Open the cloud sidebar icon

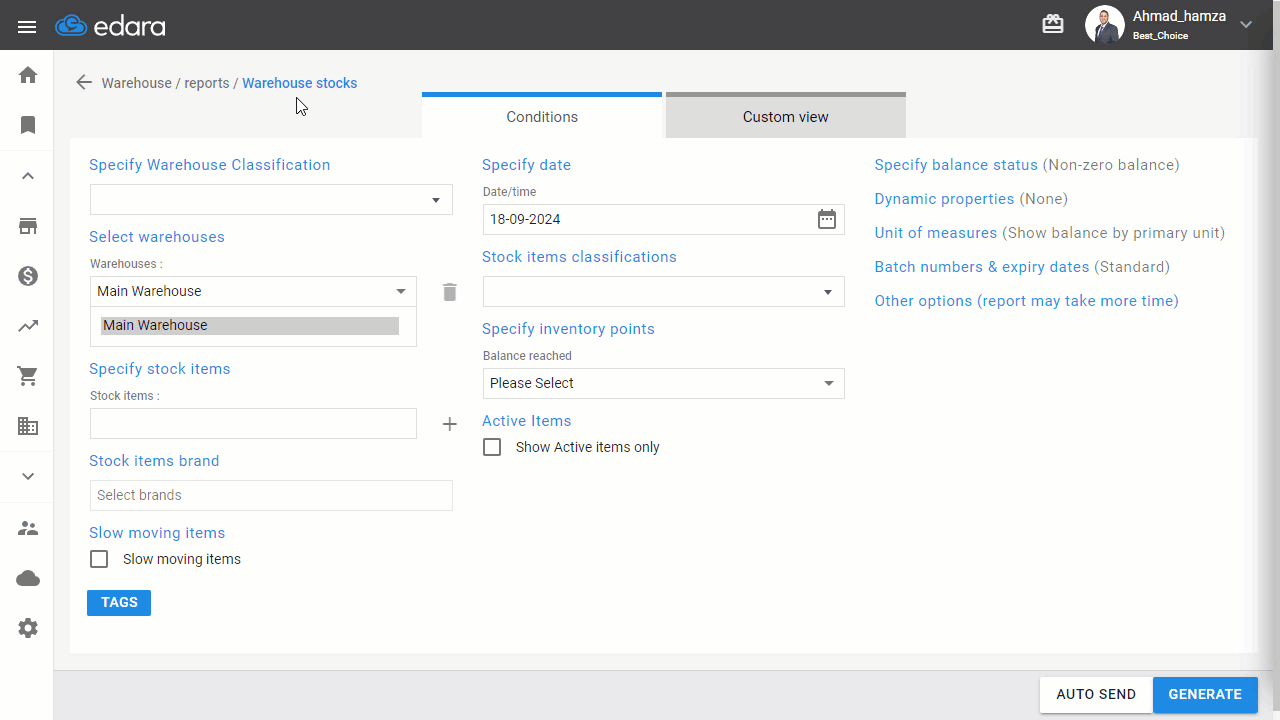(x=28, y=578)
